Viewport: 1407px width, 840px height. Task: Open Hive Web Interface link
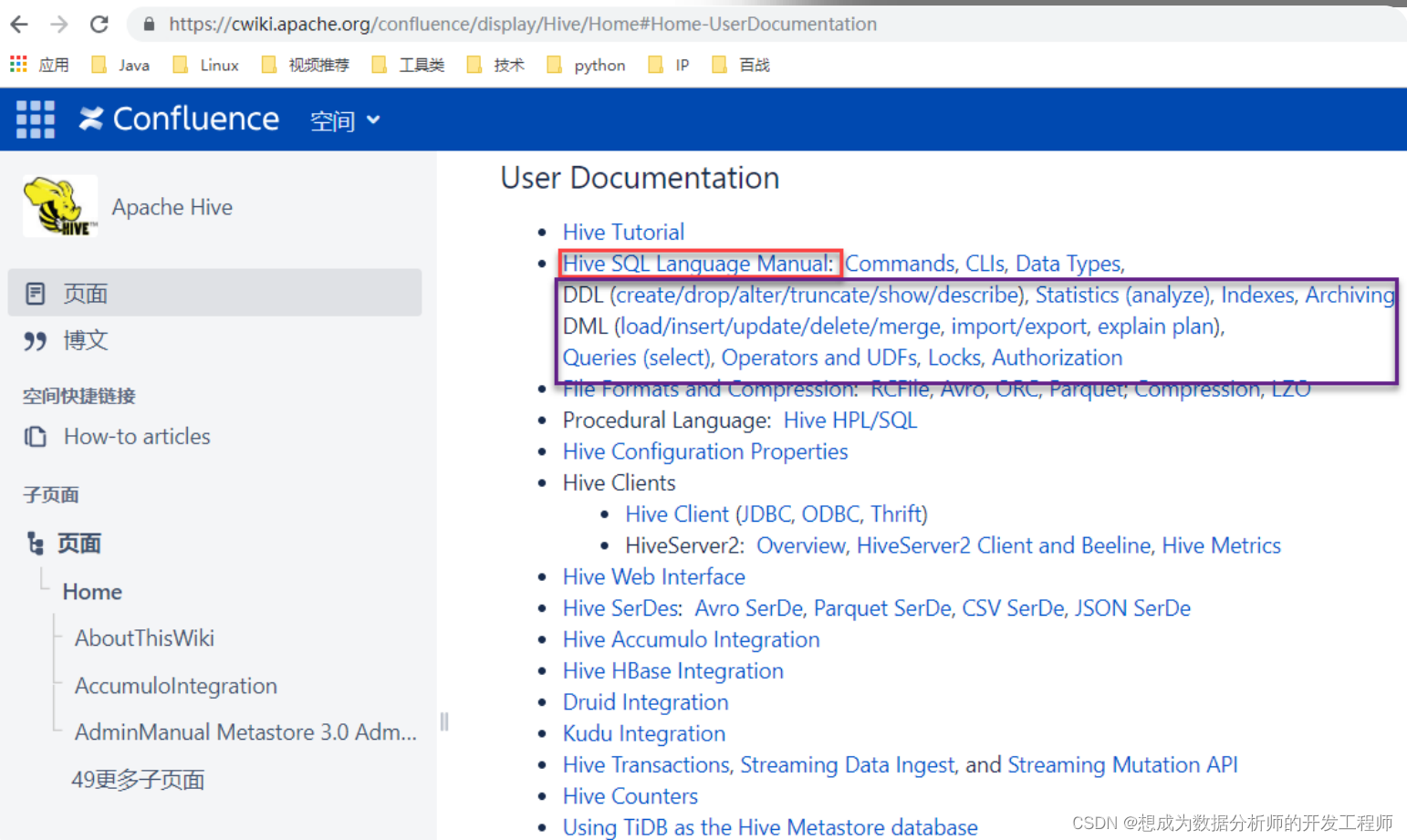[x=654, y=577]
